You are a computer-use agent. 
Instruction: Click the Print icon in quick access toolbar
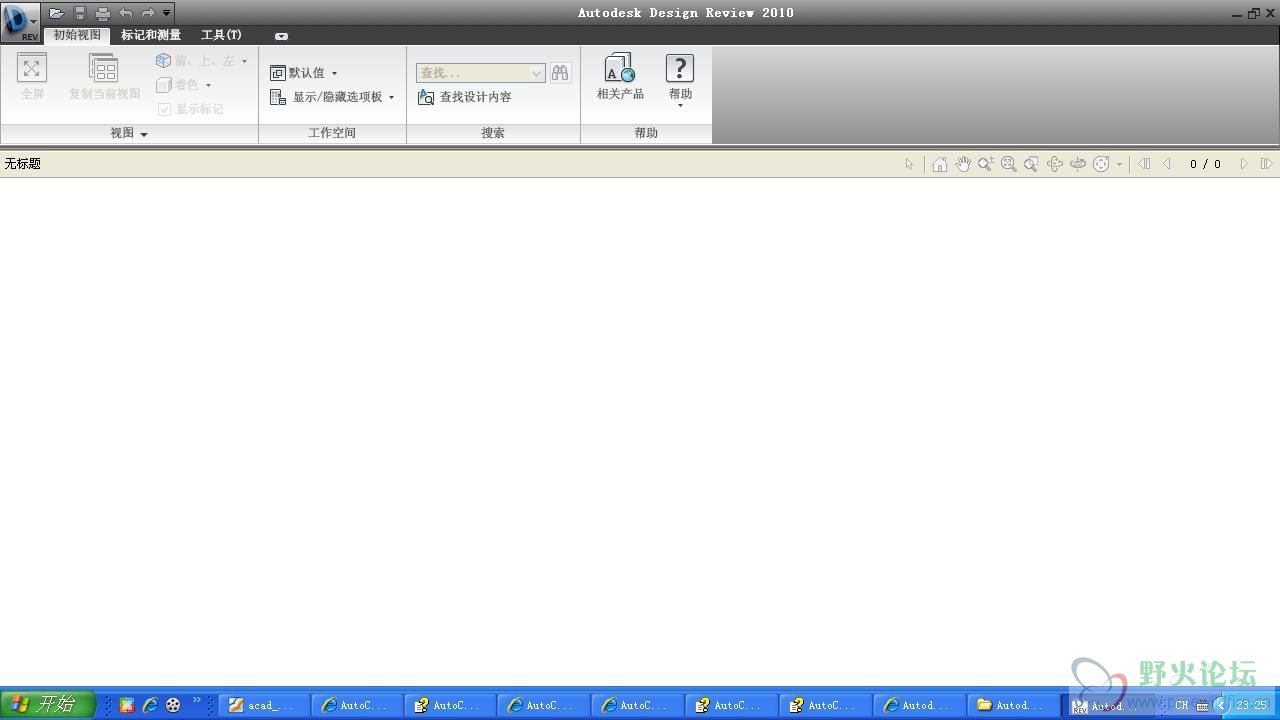click(x=102, y=13)
